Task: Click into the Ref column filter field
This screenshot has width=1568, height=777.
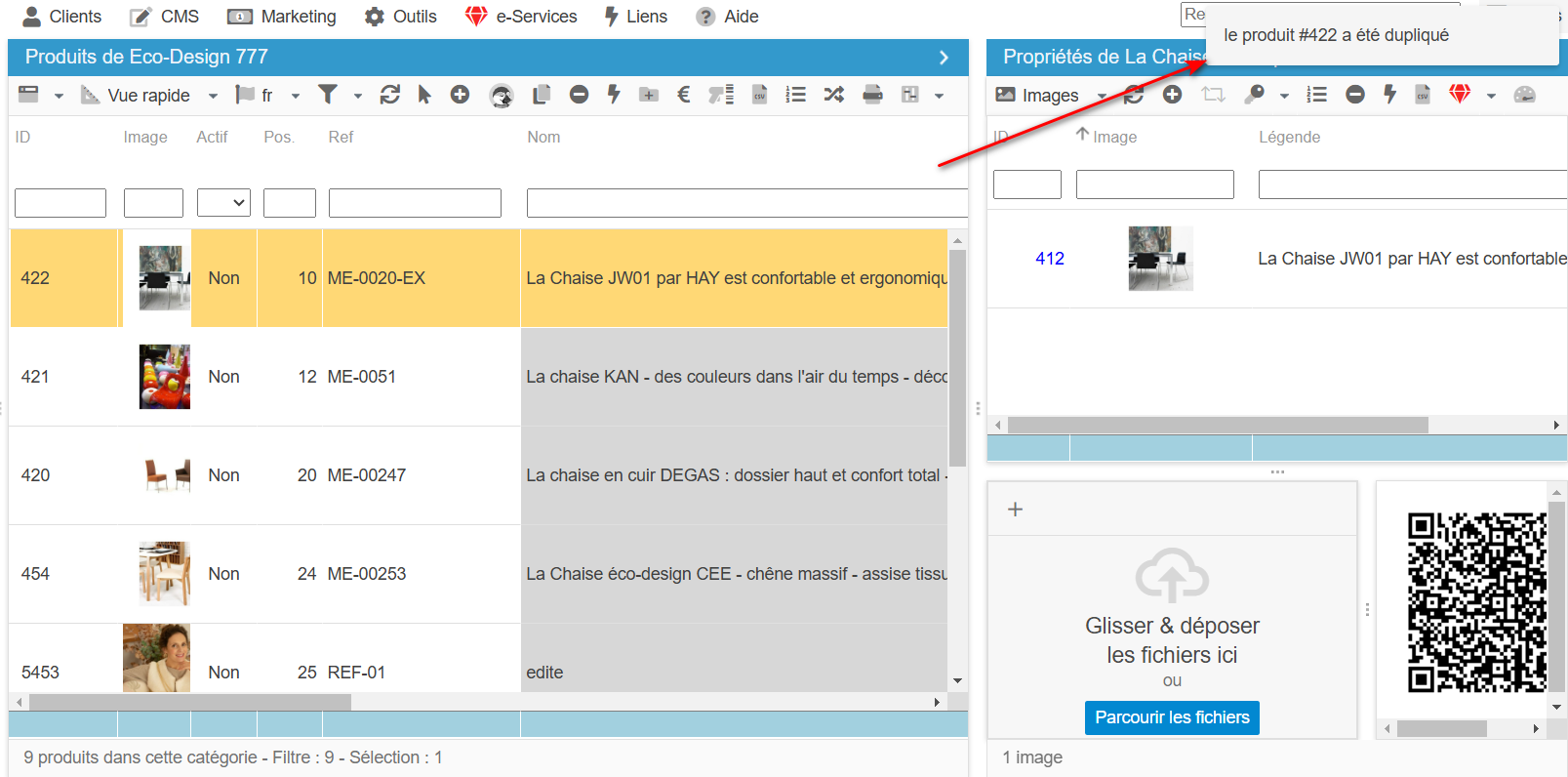Action: pyautogui.click(x=415, y=203)
